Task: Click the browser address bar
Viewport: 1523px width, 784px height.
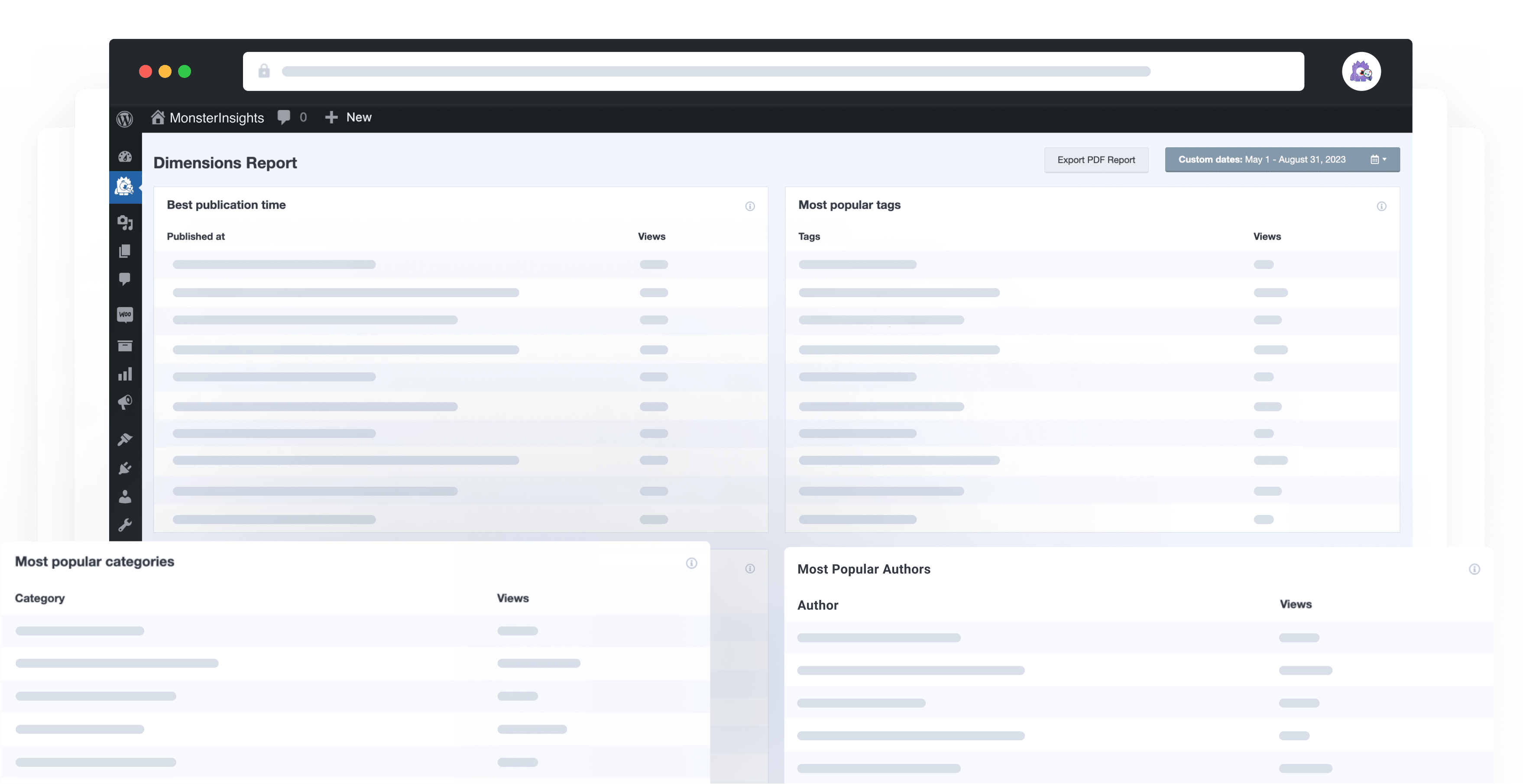Action: [773, 71]
